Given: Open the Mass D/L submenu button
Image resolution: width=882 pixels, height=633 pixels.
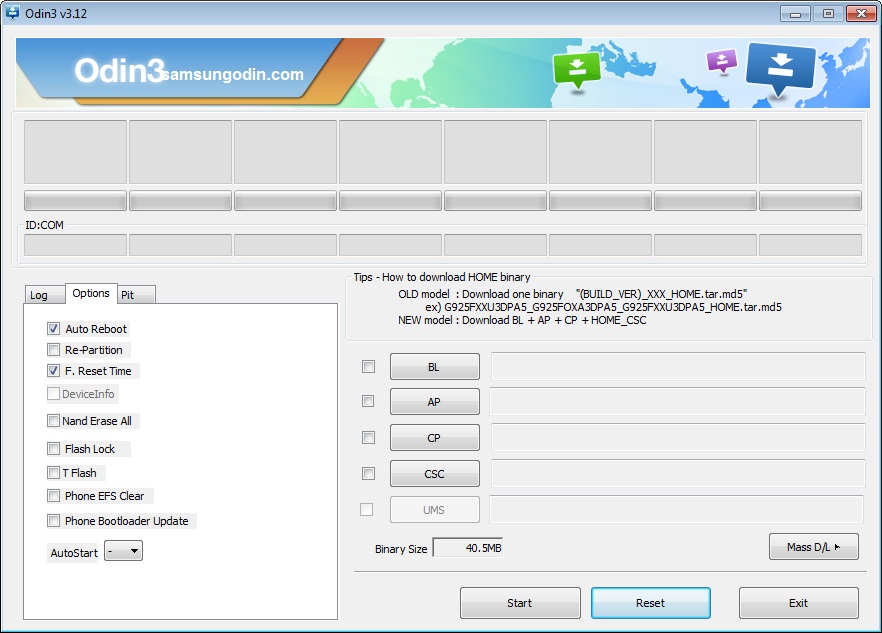Looking at the screenshot, I should 813,547.
